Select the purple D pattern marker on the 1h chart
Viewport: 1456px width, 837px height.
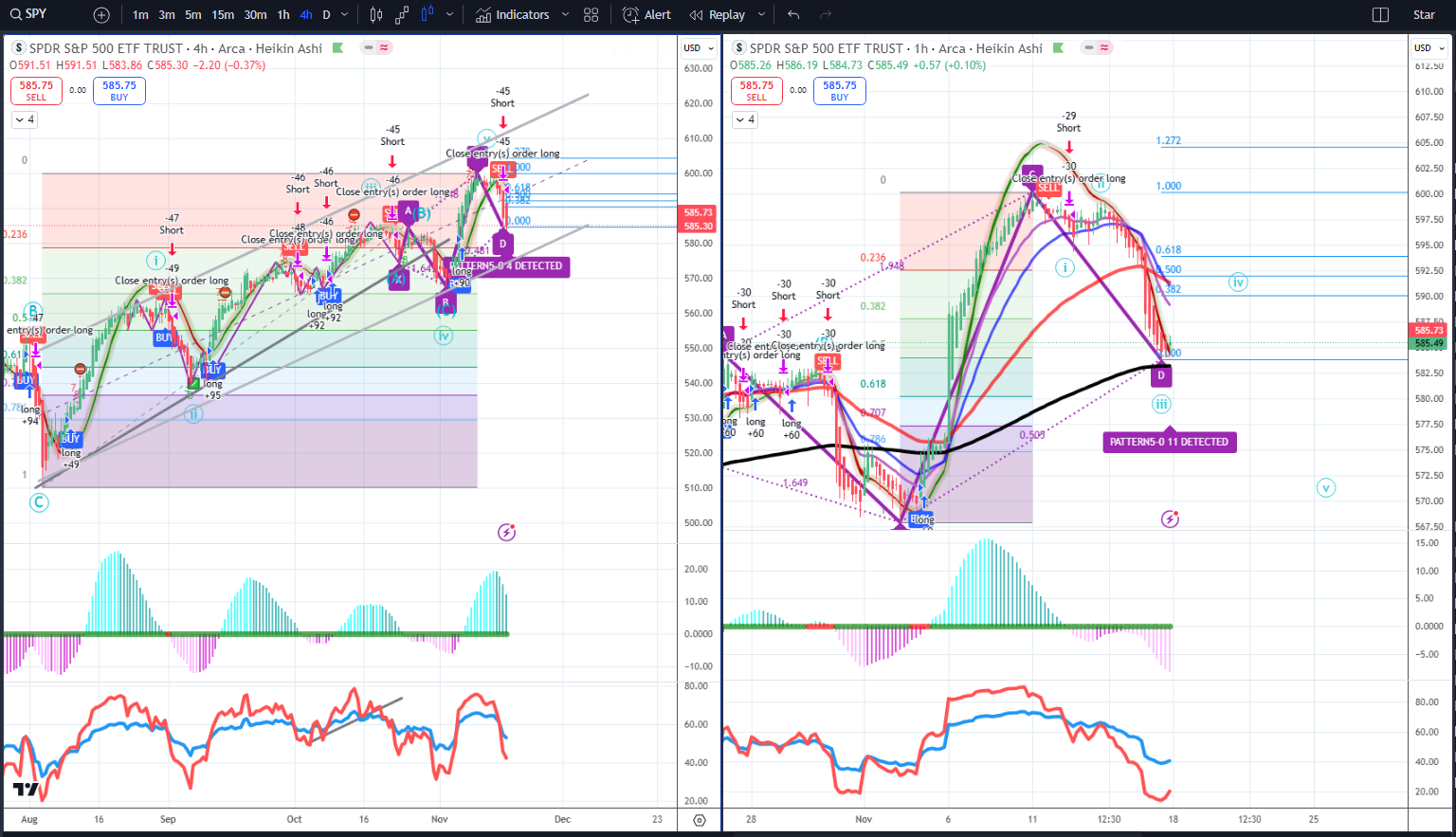[1161, 376]
